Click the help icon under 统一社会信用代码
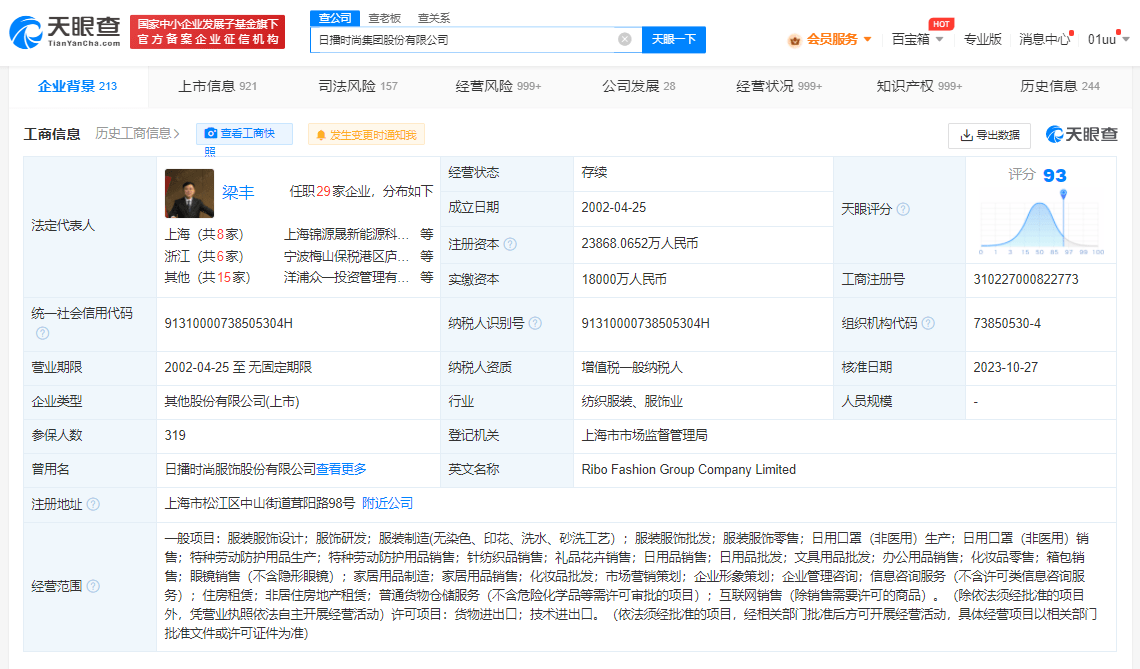Screen dimensions: 1140x669 (42, 333)
